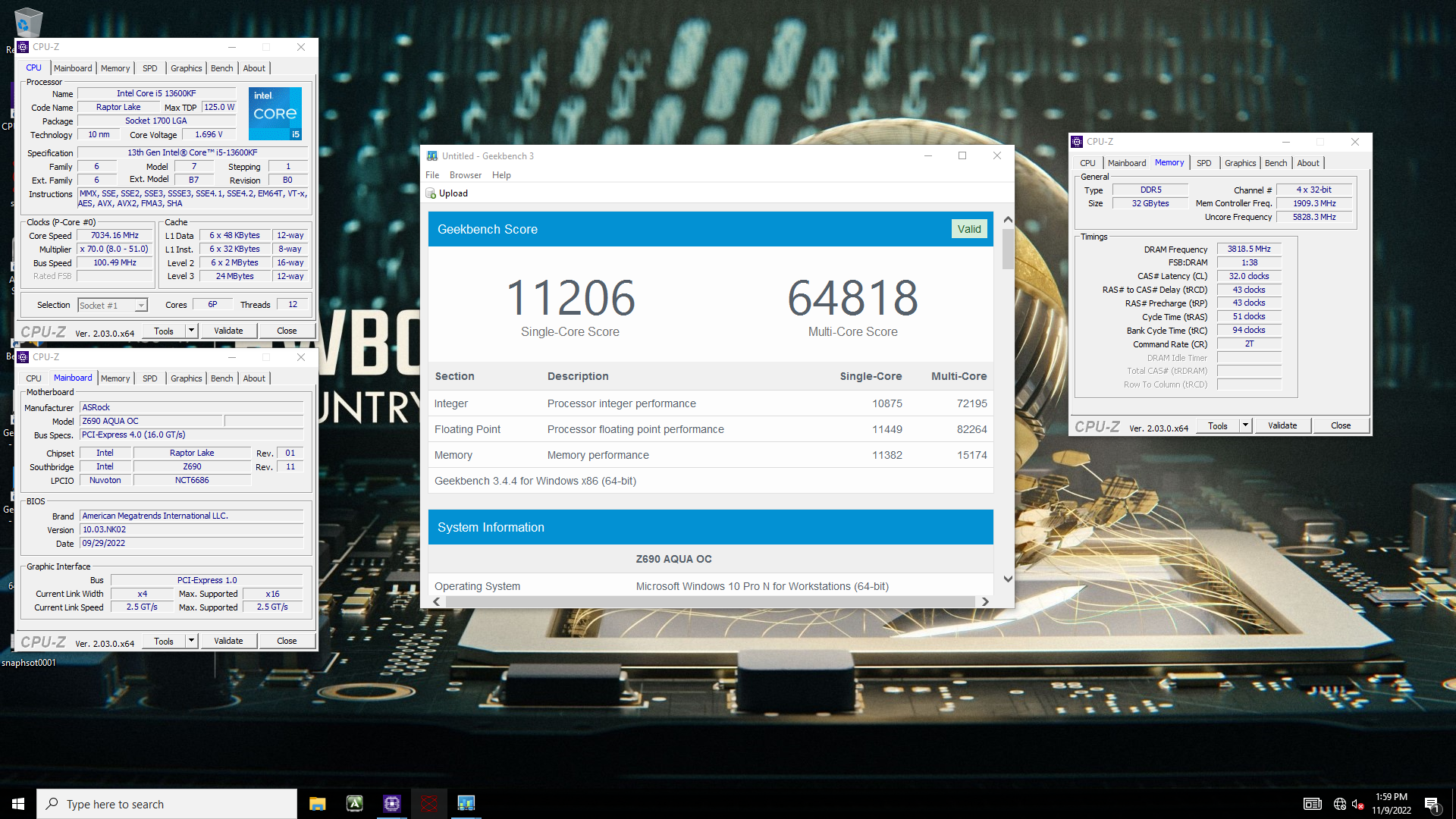Image resolution: width=1456 pixels, height=819 pixels.
Task: Click the search magnifier in taskbar
Action: [x=52, y=804]
